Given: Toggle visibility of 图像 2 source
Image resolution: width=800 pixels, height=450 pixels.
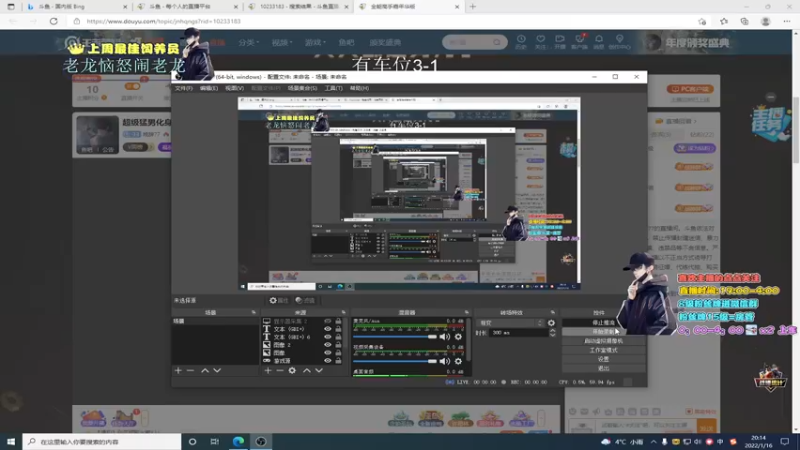Looking at the screenshot, I should [x=328, y=345].
